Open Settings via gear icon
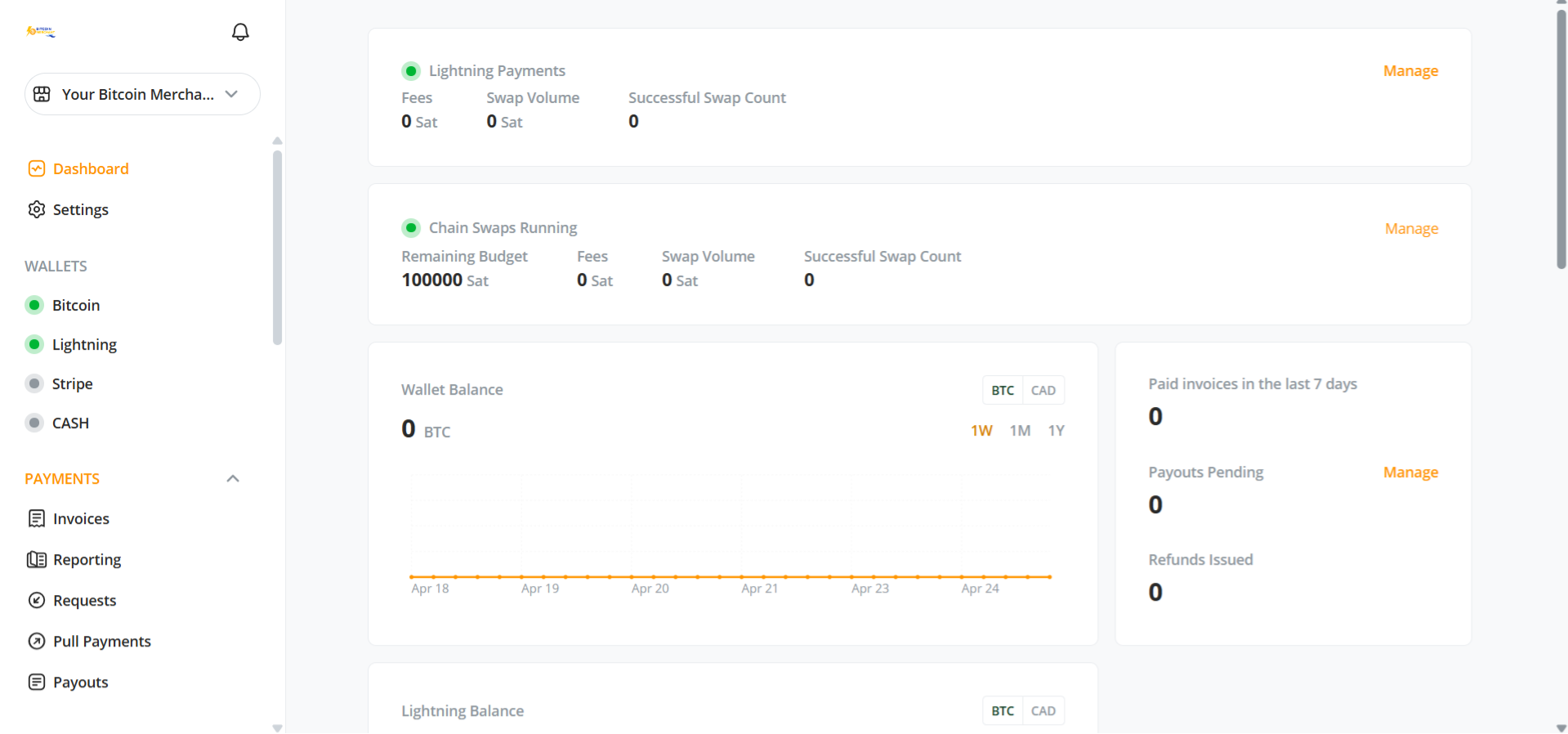 click(x=37, y=209)
